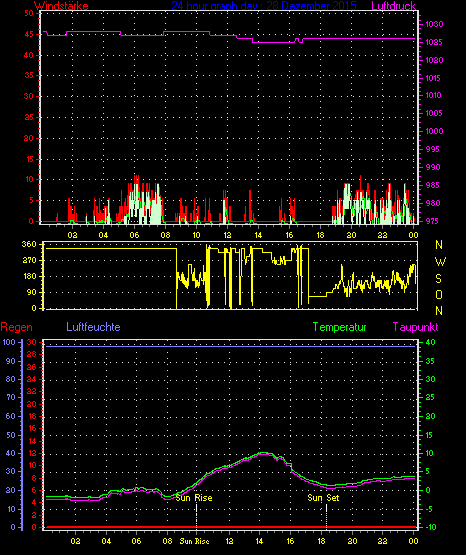Select the magenta Taupunkt legend label
The image size is (466, 555).
pyautogui.click(x=415, y=327)
